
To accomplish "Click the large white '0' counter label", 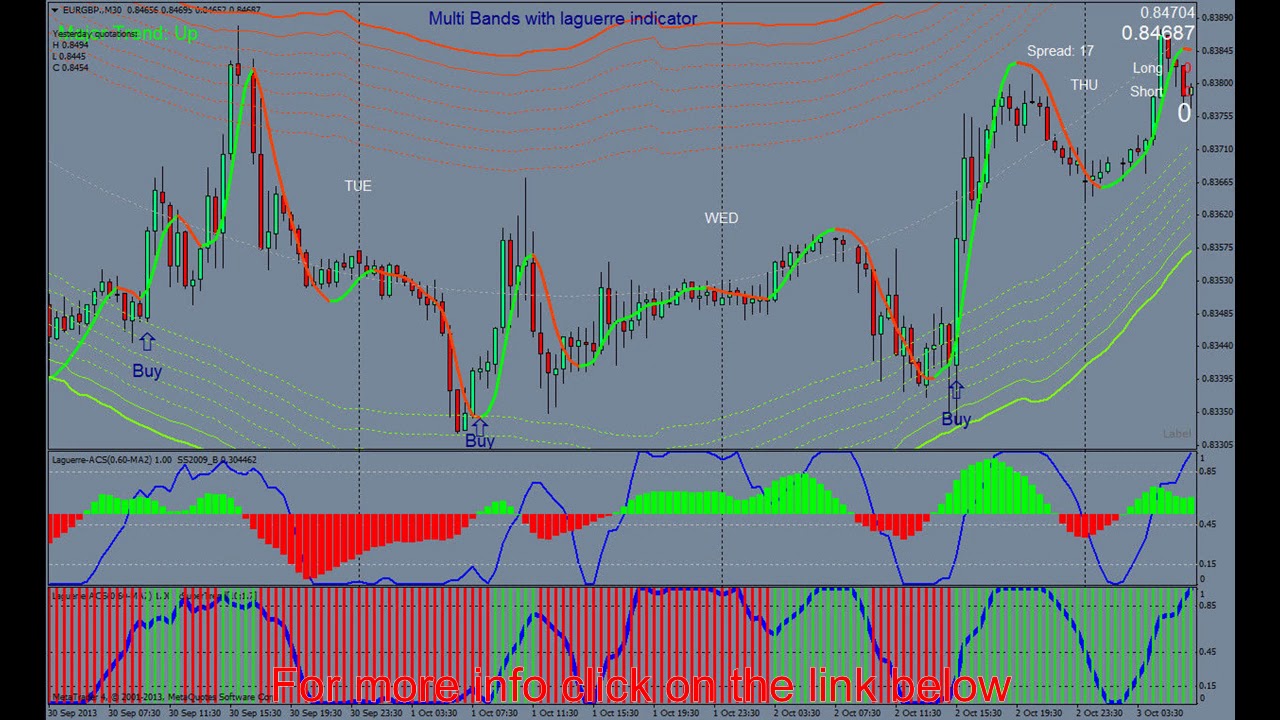I will (x=1184, y=113).
